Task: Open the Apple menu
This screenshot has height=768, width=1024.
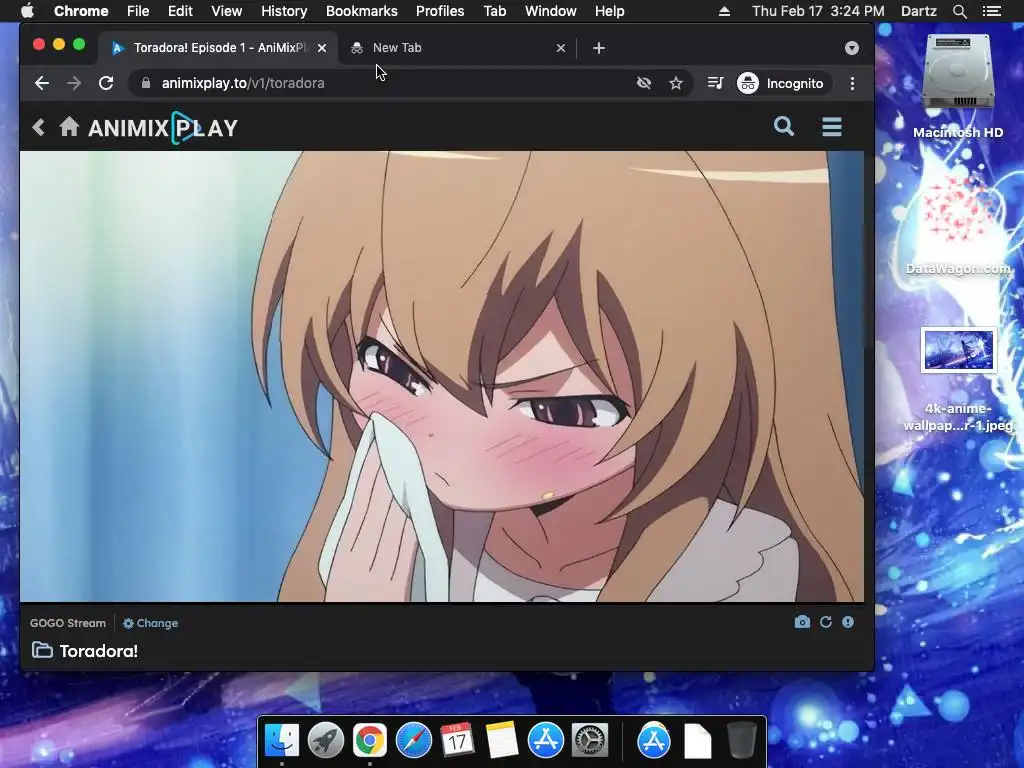Action: click(x=27, y=11)
